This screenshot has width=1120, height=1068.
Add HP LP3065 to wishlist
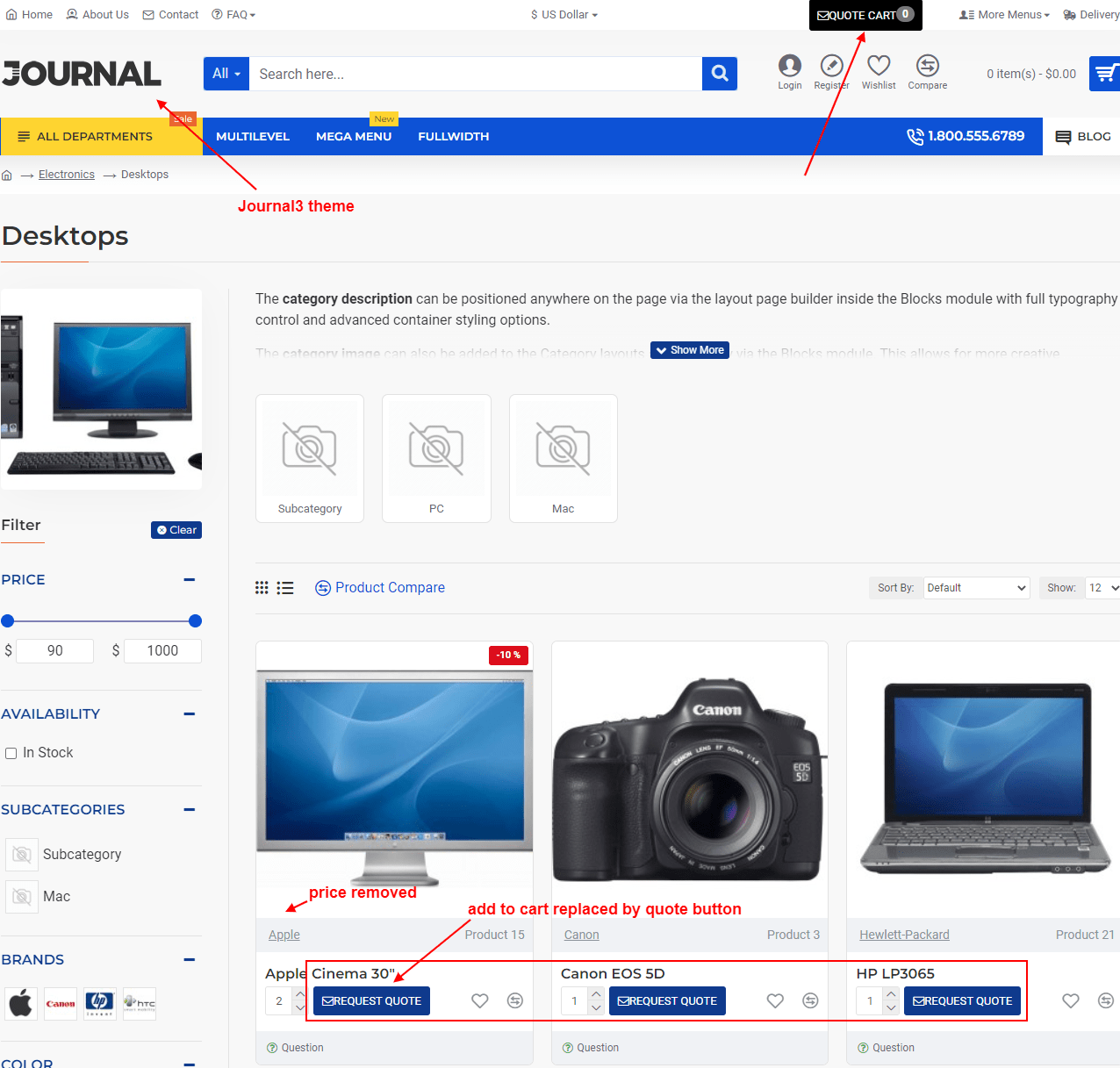(1071, 1000)
